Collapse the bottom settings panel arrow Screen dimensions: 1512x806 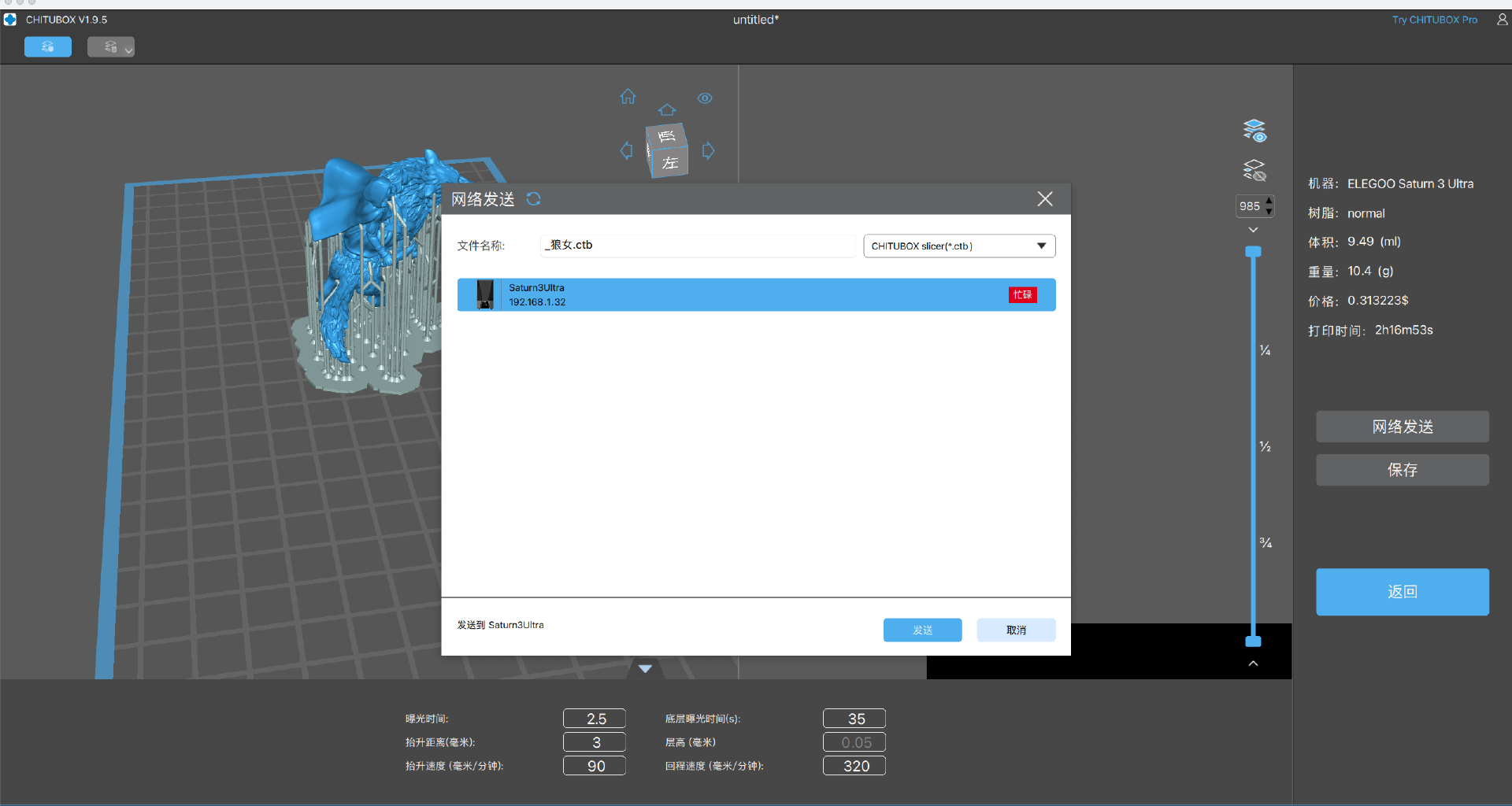coord(645,669)
